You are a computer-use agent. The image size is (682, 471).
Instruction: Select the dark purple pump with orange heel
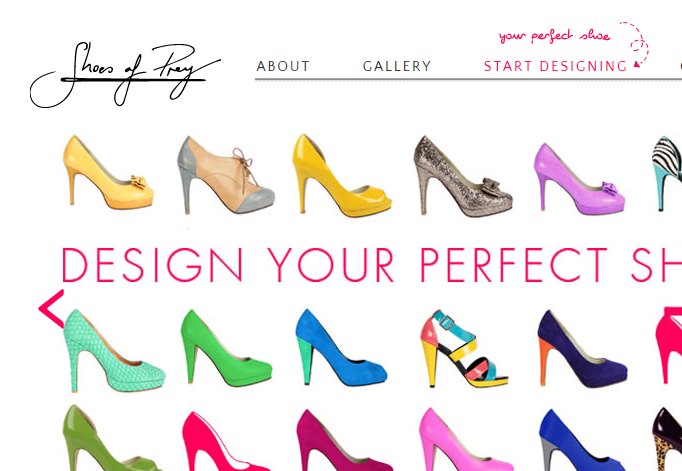click(x=582, y=349)
